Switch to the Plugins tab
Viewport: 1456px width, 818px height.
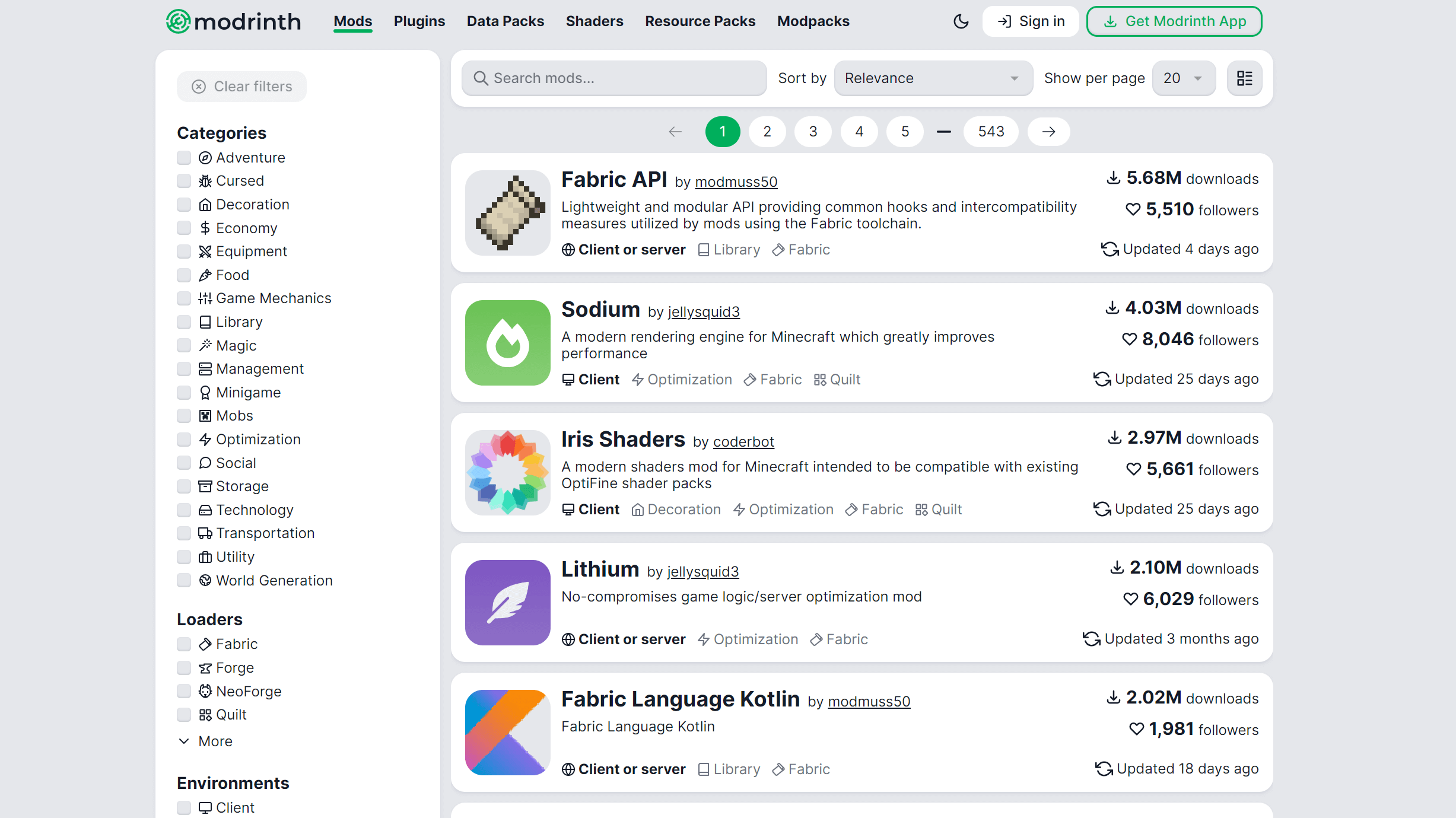point(418,21)
